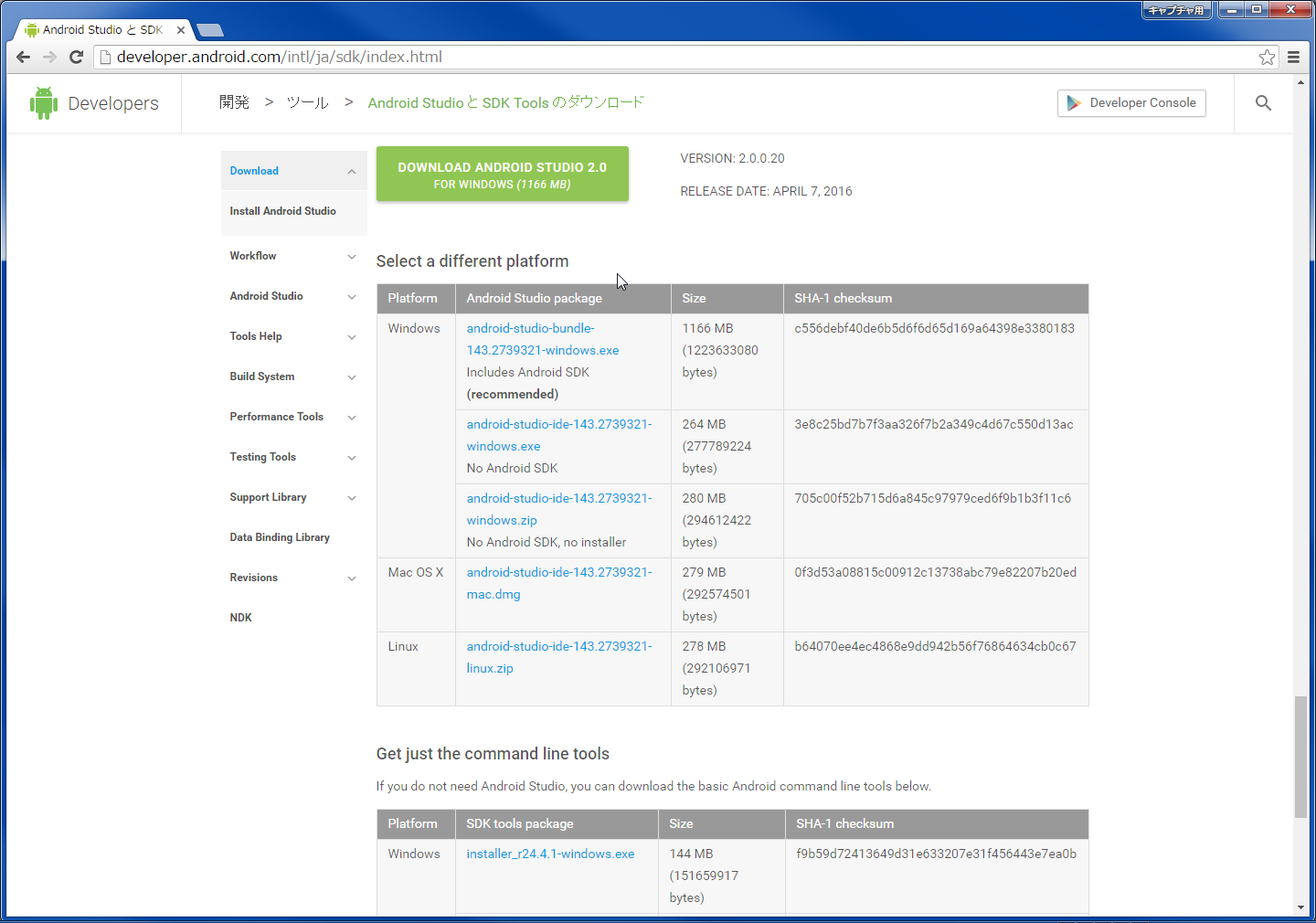Click the page scrollbar thumb

pyautogui.click(x=1300, y=757)
